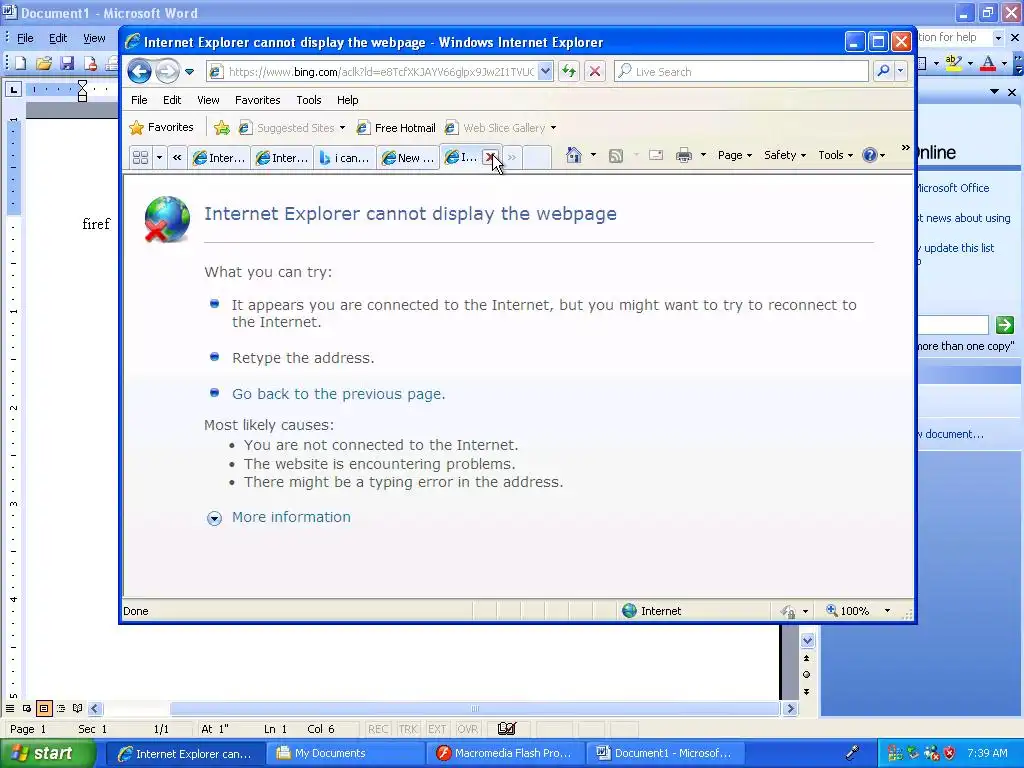Viewport: 1024px width, 768px height.
Task: Open the Windows Start menu
Action: [x=47, y=753]
